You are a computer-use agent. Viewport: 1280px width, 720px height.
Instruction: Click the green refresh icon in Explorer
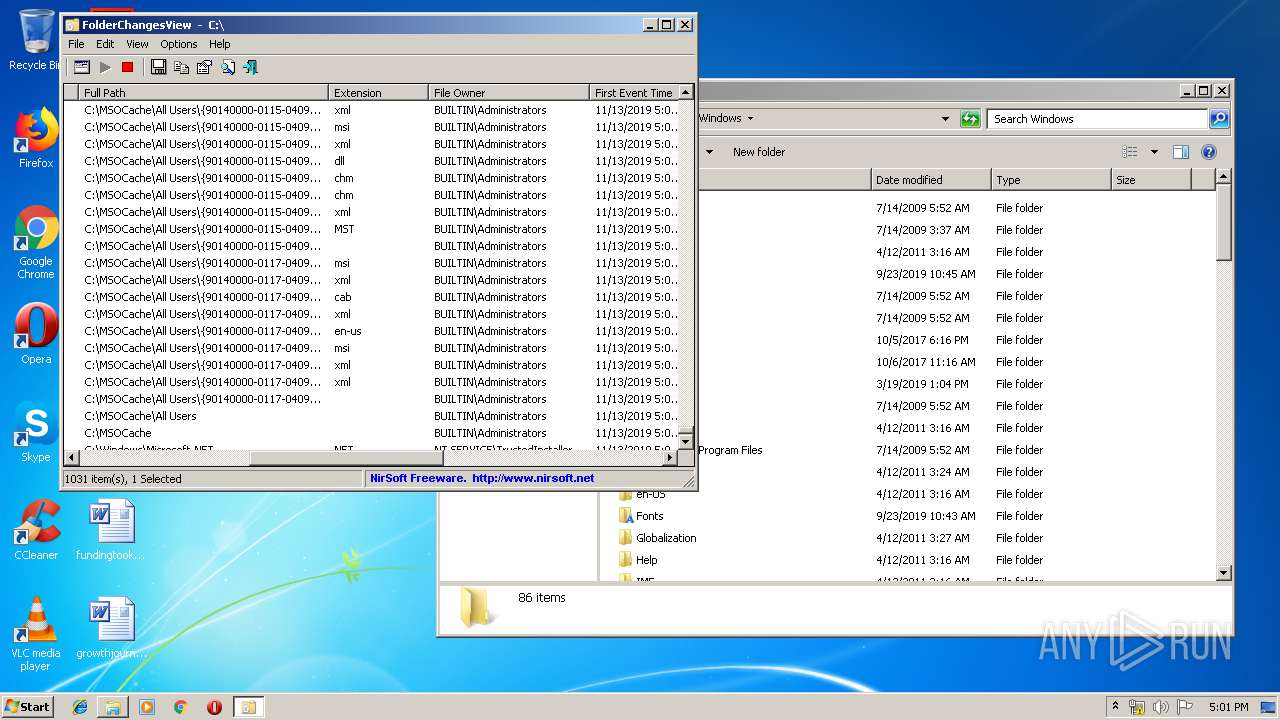click(x=970, y=119)
